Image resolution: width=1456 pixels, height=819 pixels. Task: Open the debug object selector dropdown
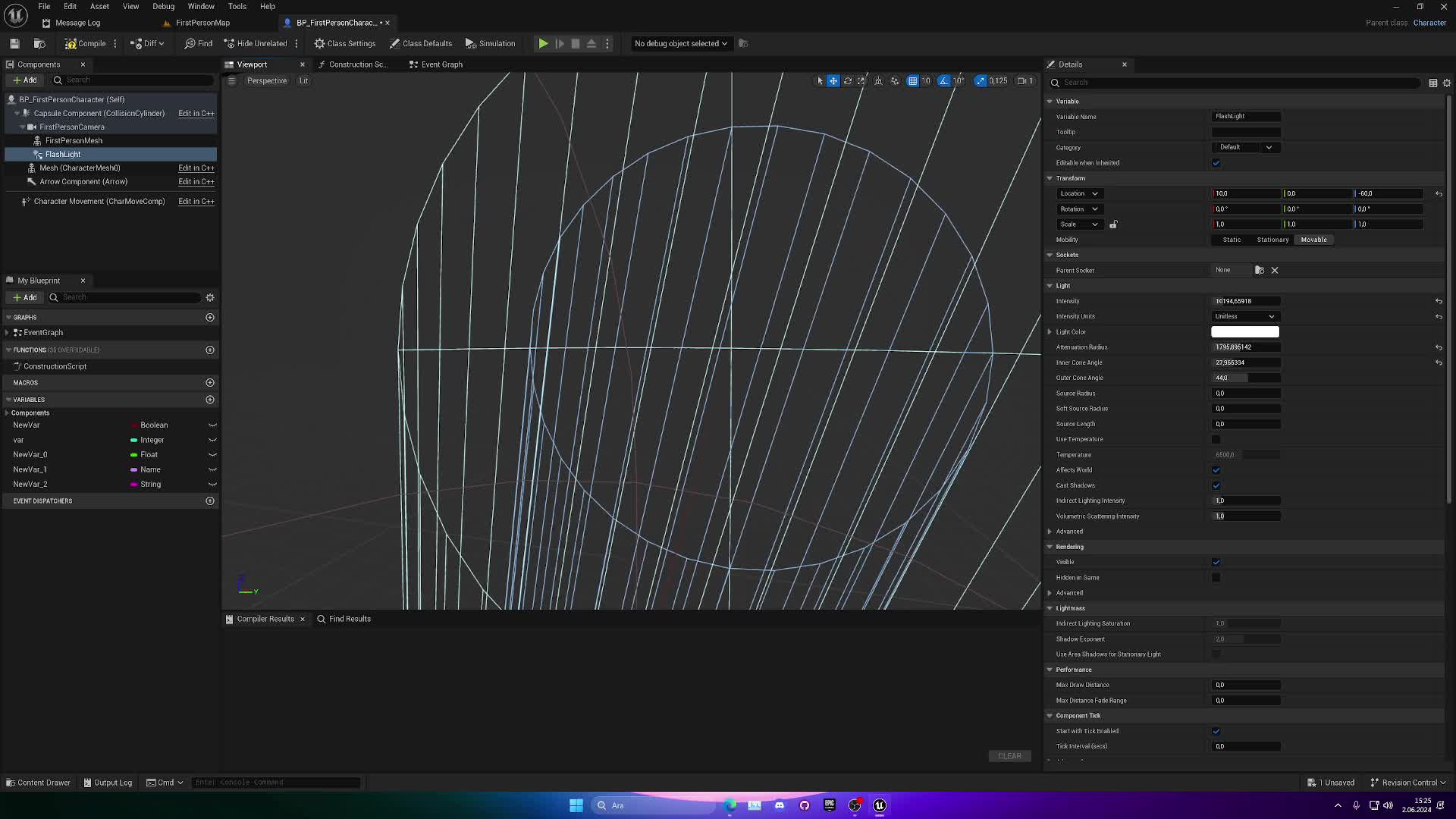(x=680, y=43)
